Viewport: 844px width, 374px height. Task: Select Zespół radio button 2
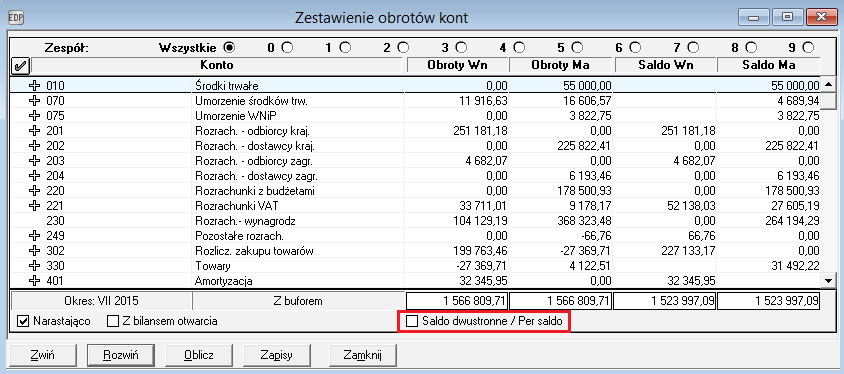[403, 48]
